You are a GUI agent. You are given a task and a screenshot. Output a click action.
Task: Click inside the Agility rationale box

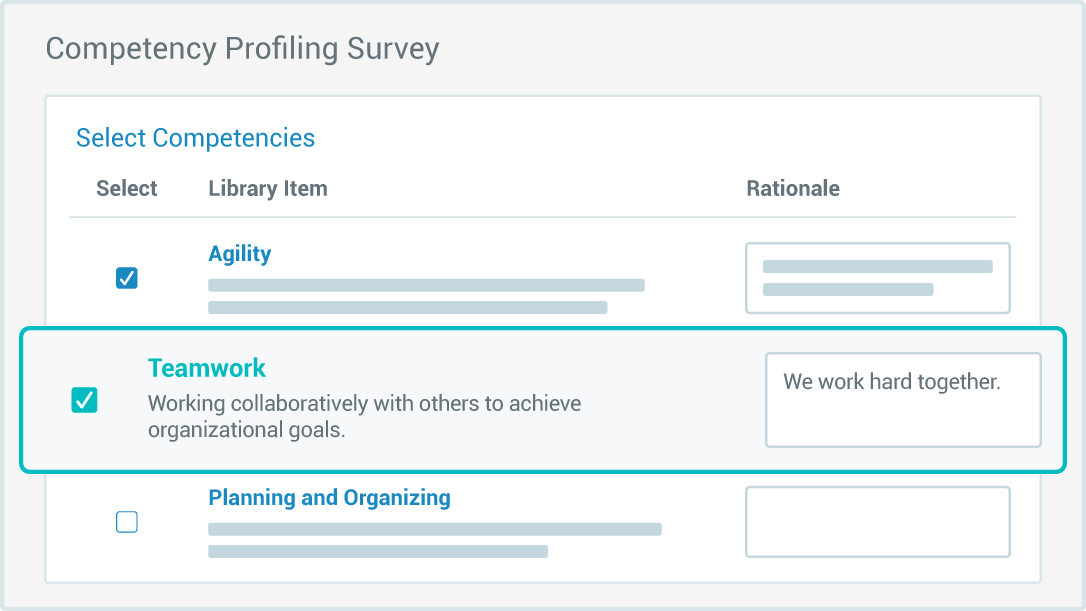(x=877, y=278)
